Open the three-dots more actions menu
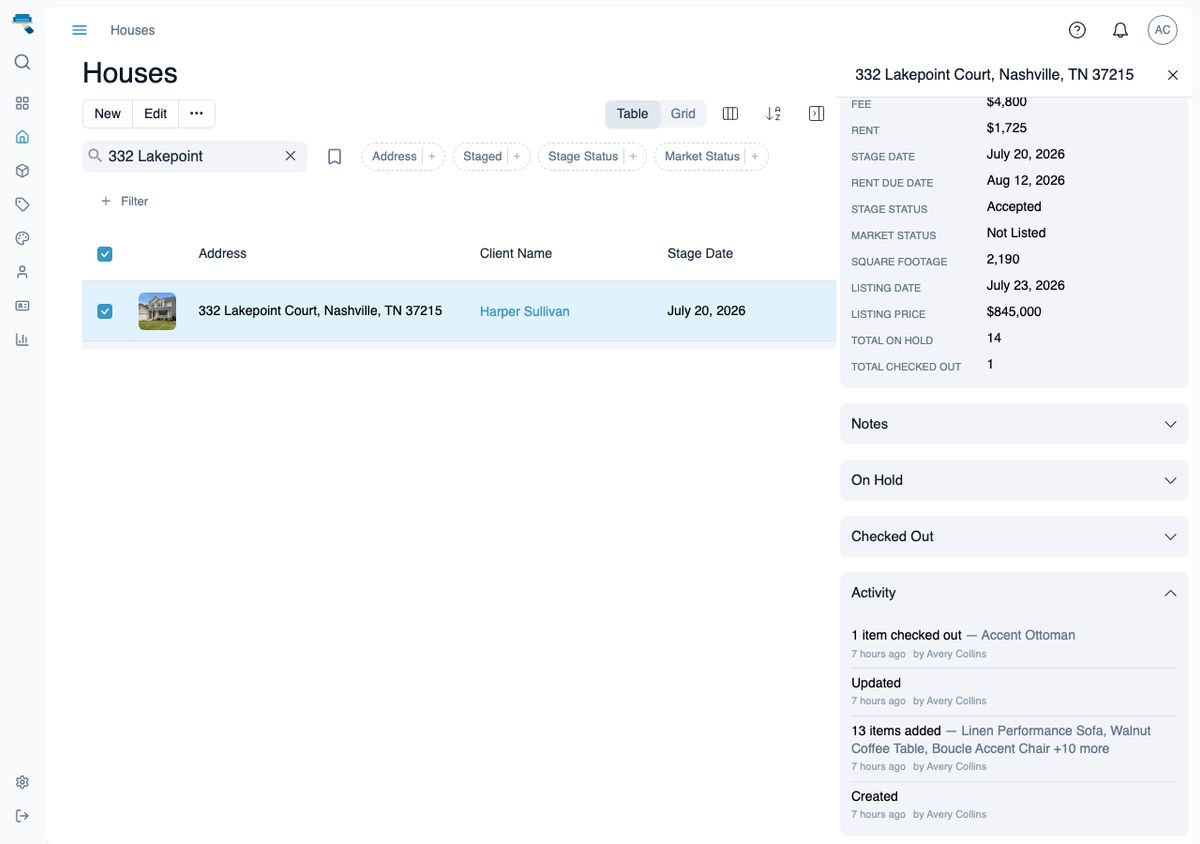 tap(196, 114)
